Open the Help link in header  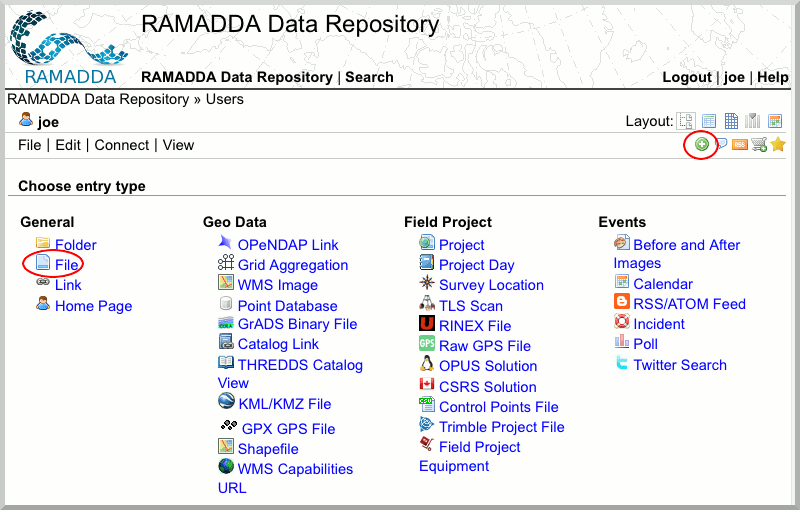point(772,77)
